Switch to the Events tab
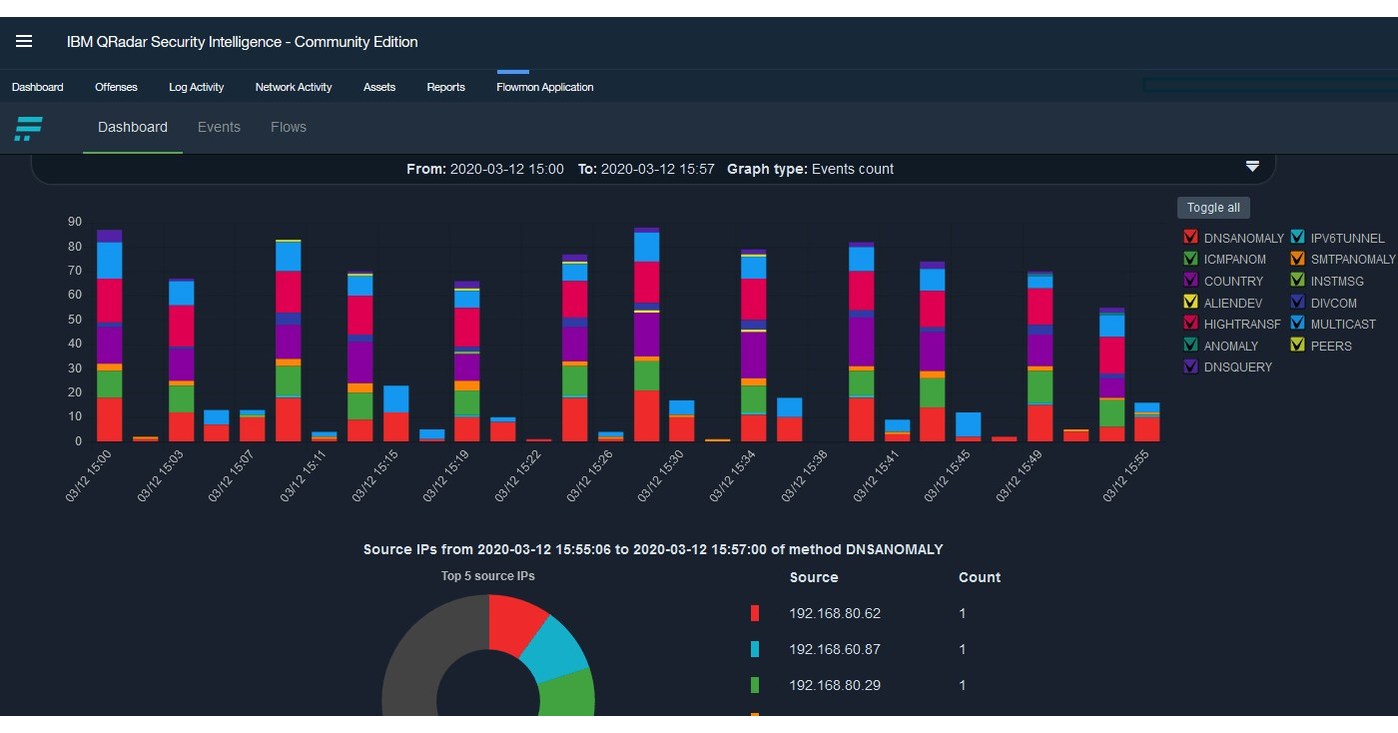Screen dimensions: 1398x733 pyautogui.click(x=219, y=127)
